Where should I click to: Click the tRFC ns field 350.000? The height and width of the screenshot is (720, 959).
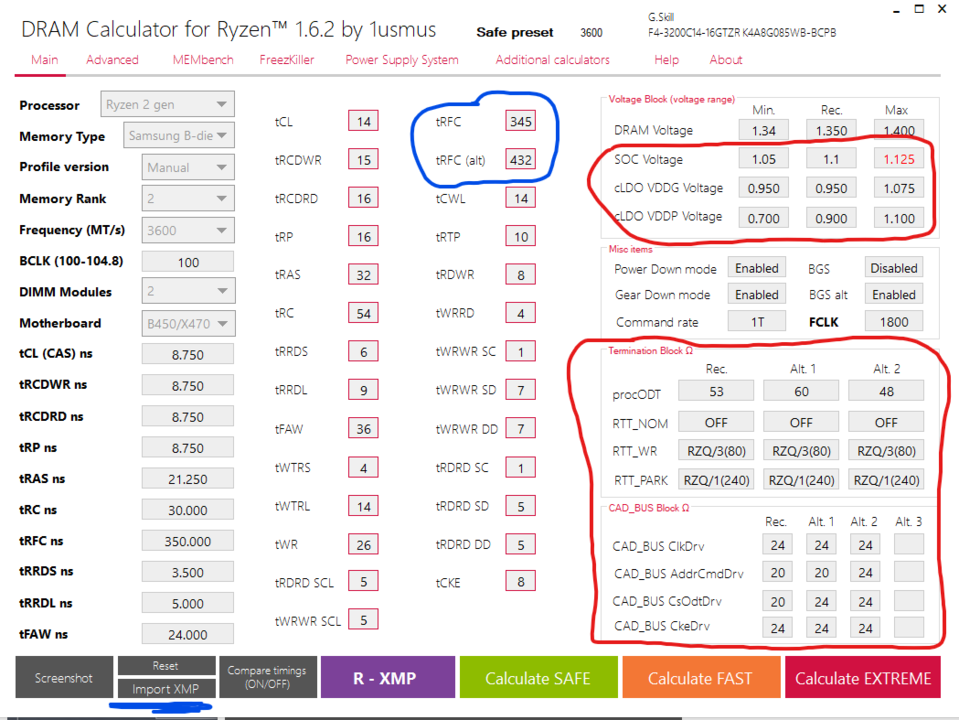[188, 541]
